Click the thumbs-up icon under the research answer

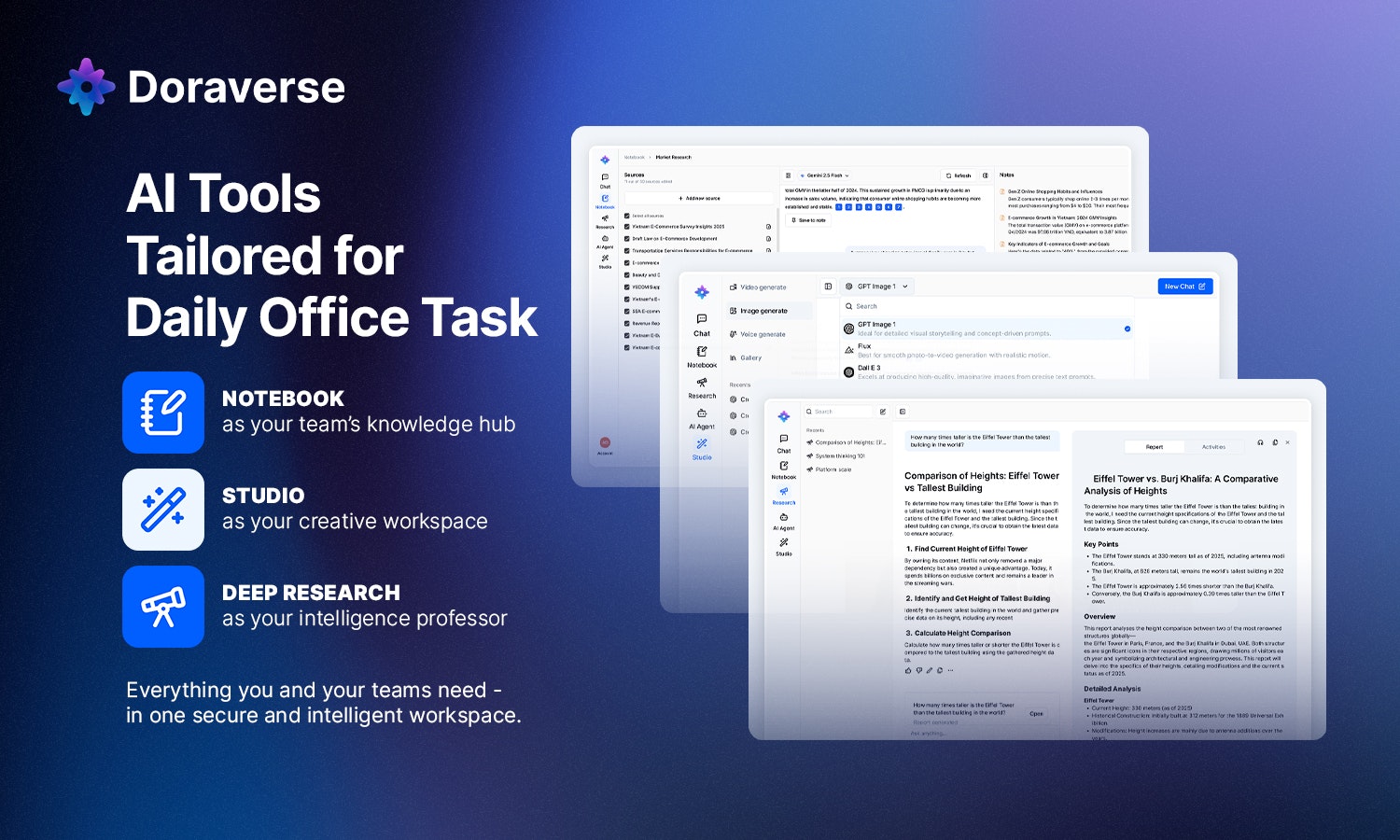908,670
